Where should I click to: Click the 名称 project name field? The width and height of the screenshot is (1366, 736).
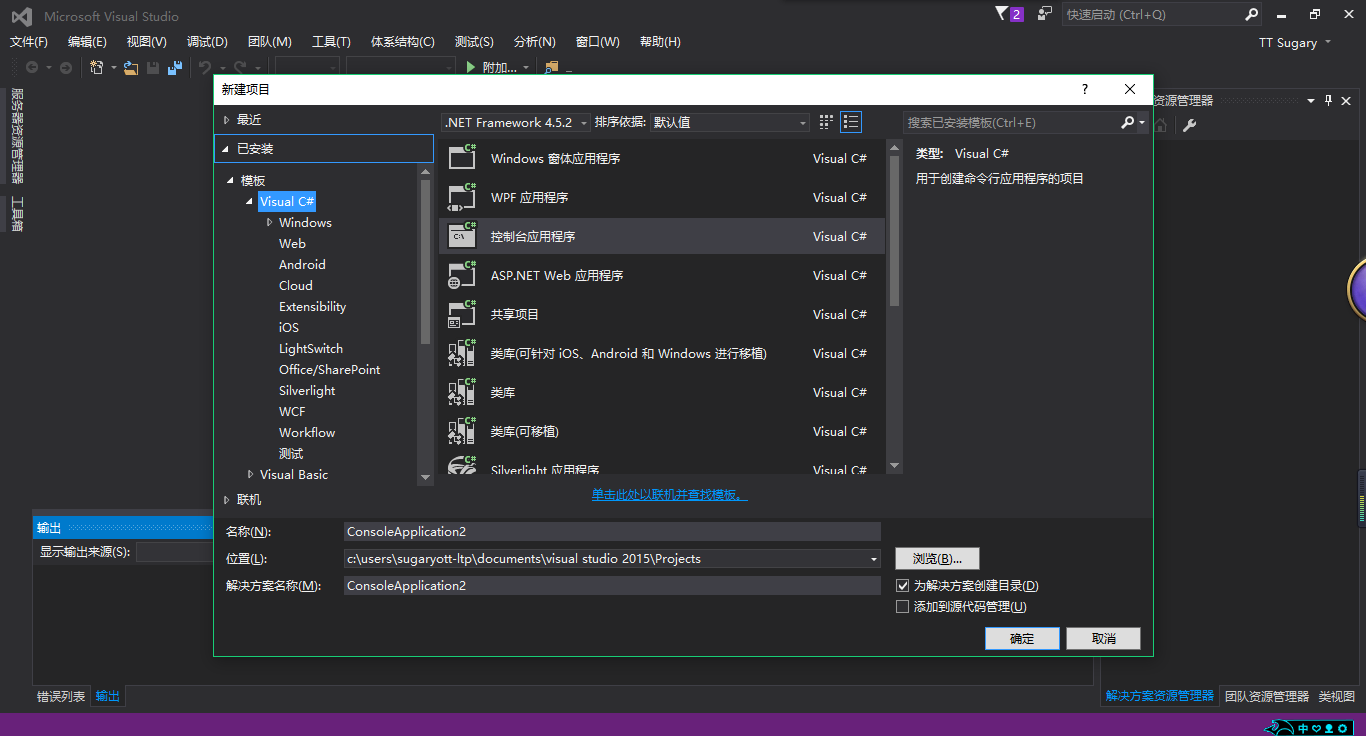(x=612, y=531)
